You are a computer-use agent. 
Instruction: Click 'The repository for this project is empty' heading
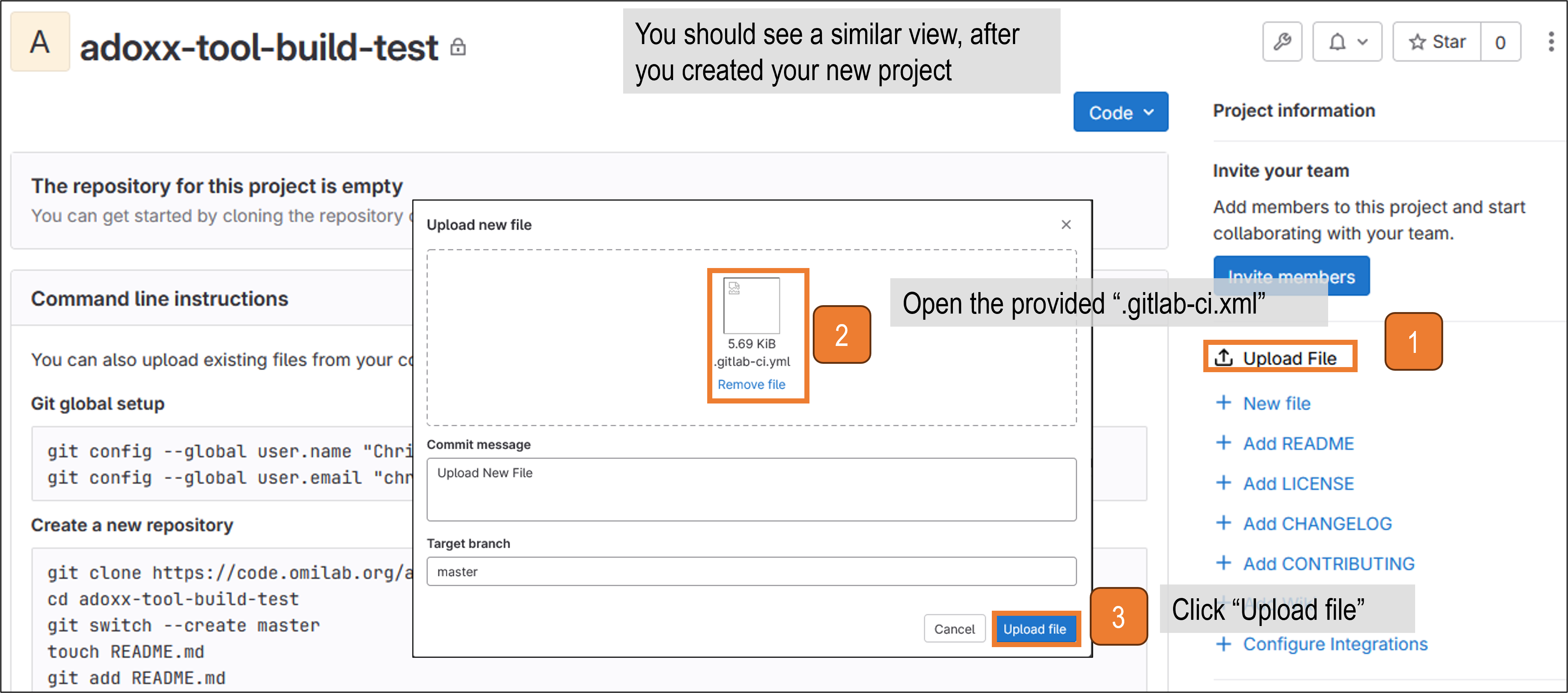[x=217, y=186]
